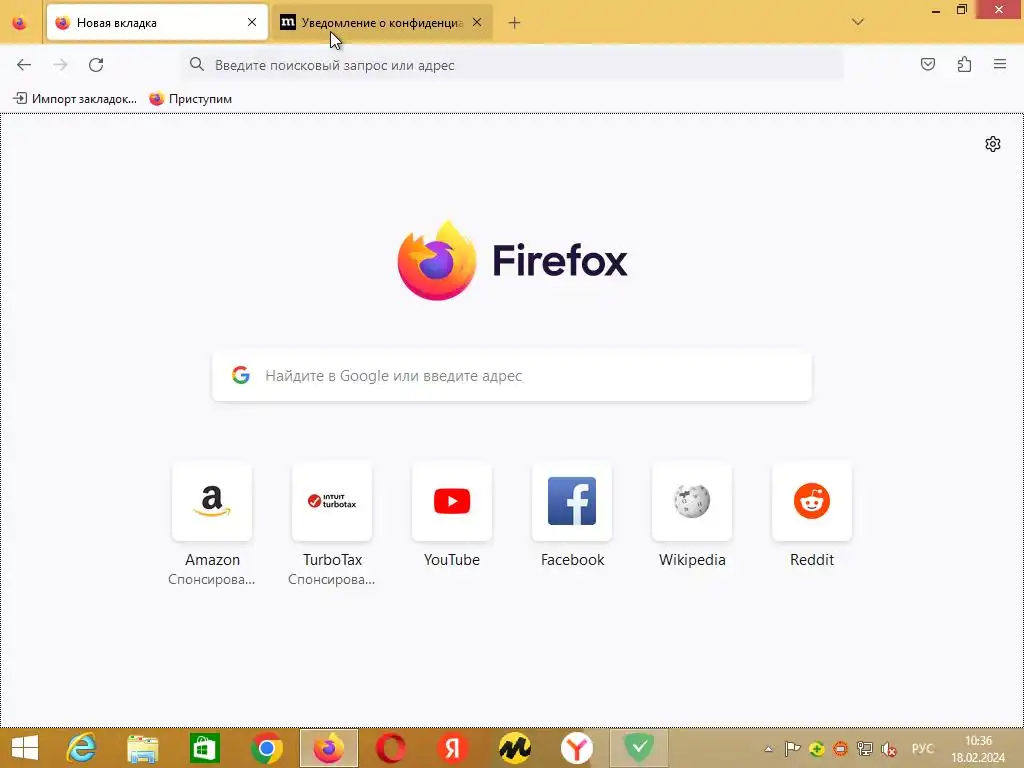Click the address bar search magnifier

(197, 64)
